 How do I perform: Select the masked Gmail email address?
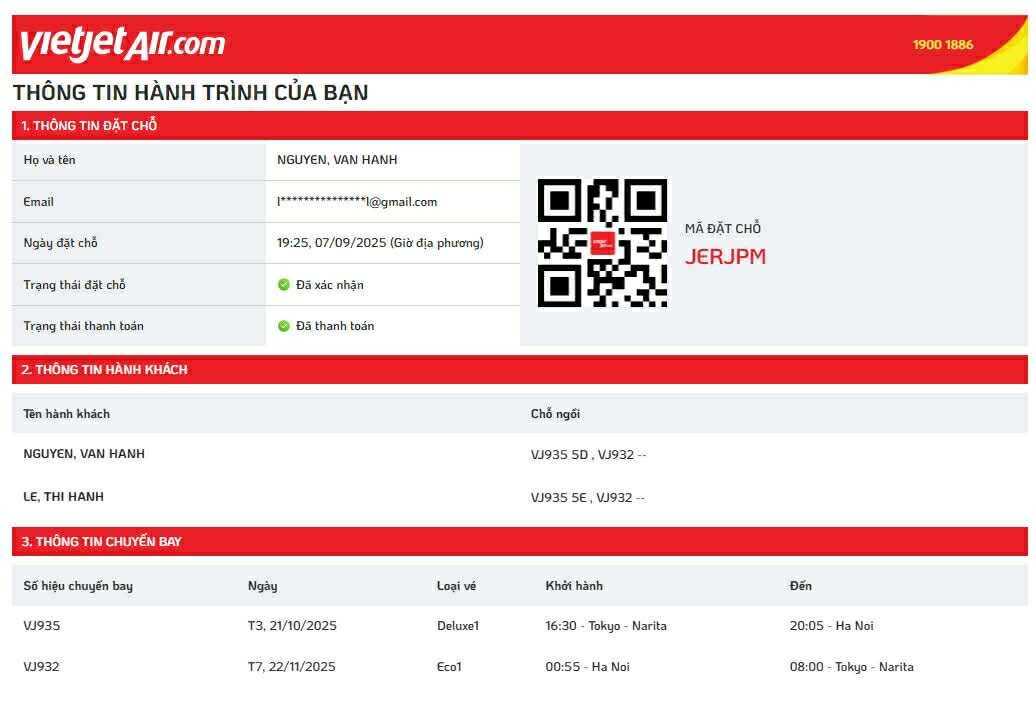[357, 202]
